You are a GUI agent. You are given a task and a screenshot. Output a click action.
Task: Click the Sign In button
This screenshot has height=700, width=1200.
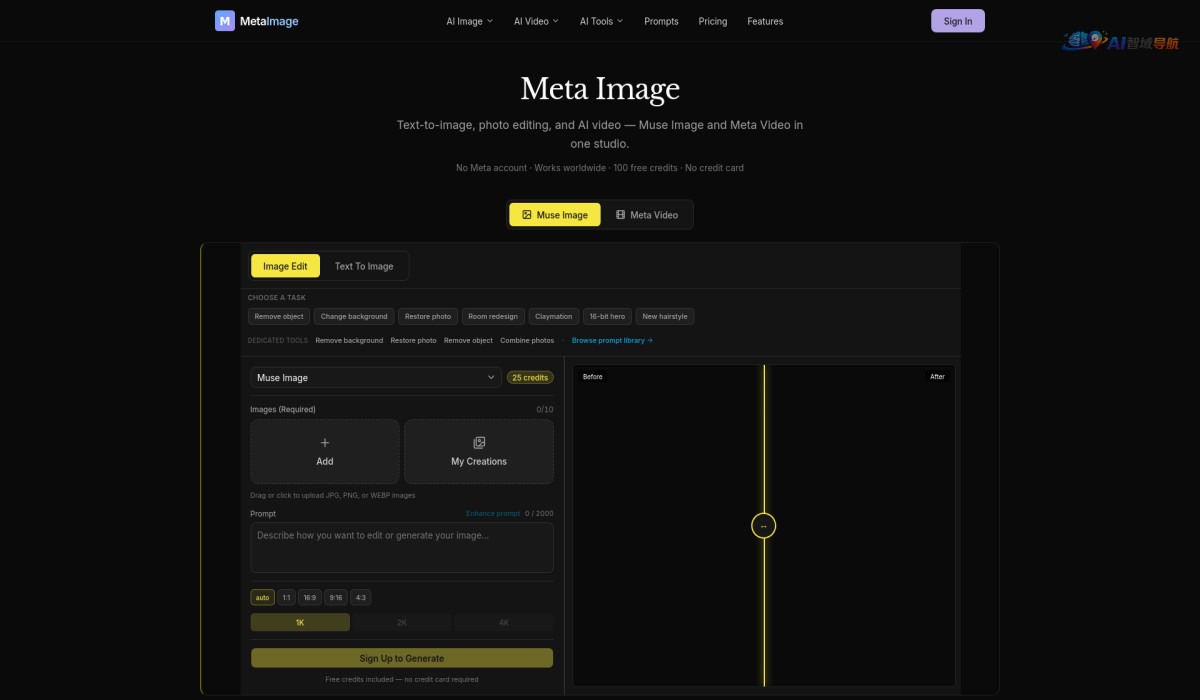tap(958, 21)
